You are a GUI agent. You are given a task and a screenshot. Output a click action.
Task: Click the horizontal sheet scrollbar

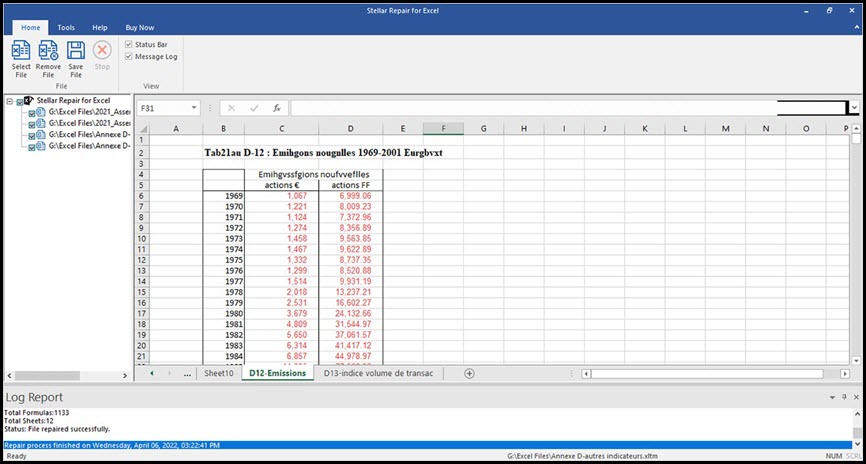click(707, 374)
